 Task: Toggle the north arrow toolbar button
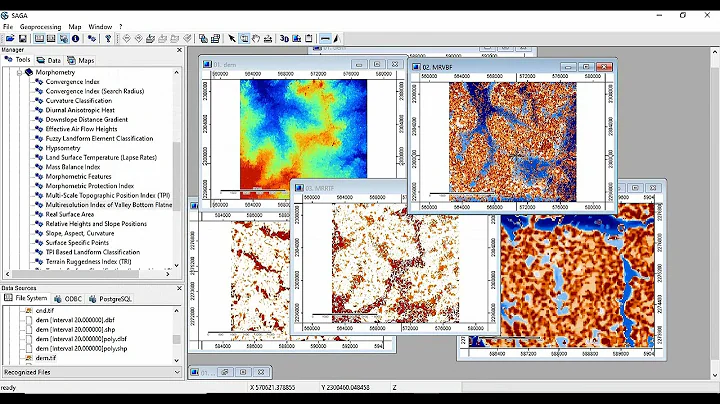(336, 39)
